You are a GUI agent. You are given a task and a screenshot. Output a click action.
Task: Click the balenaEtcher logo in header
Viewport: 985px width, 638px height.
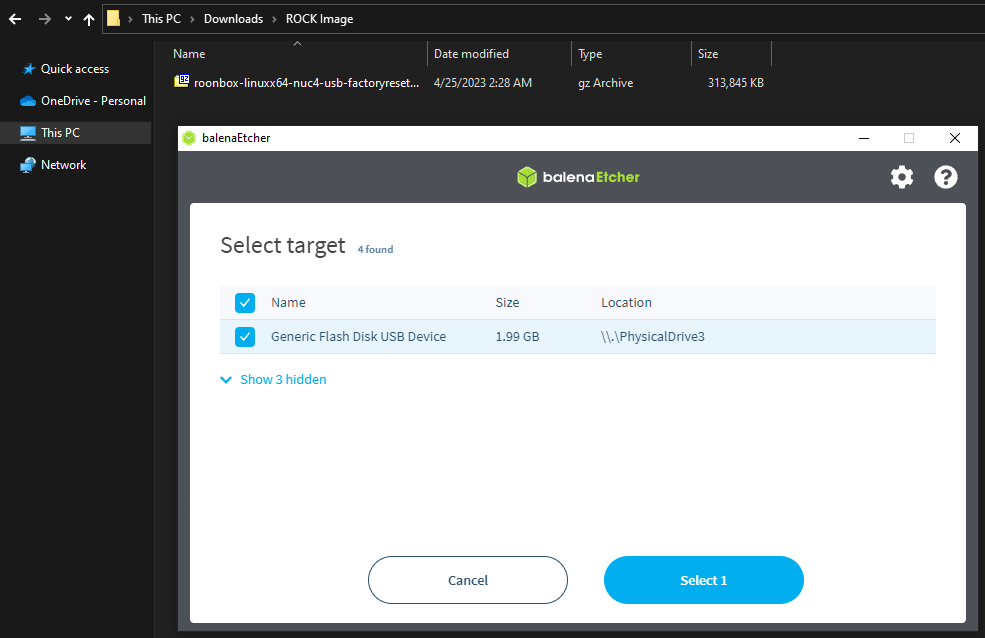coord(578,177)
